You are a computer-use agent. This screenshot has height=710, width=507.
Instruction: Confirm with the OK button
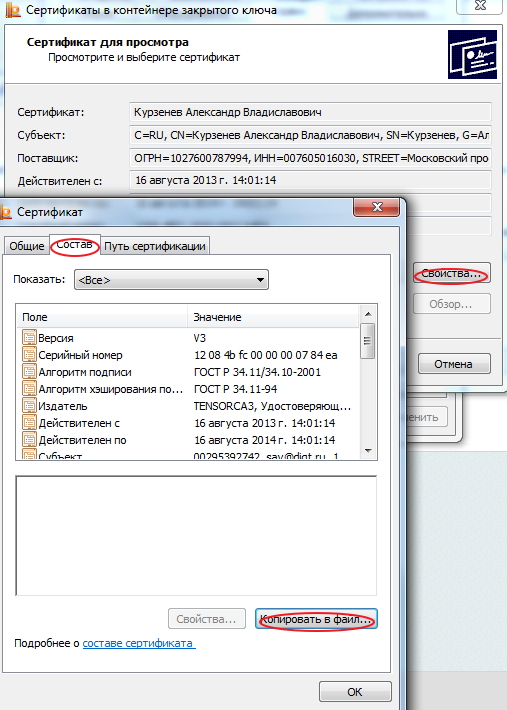coord(355,692)
